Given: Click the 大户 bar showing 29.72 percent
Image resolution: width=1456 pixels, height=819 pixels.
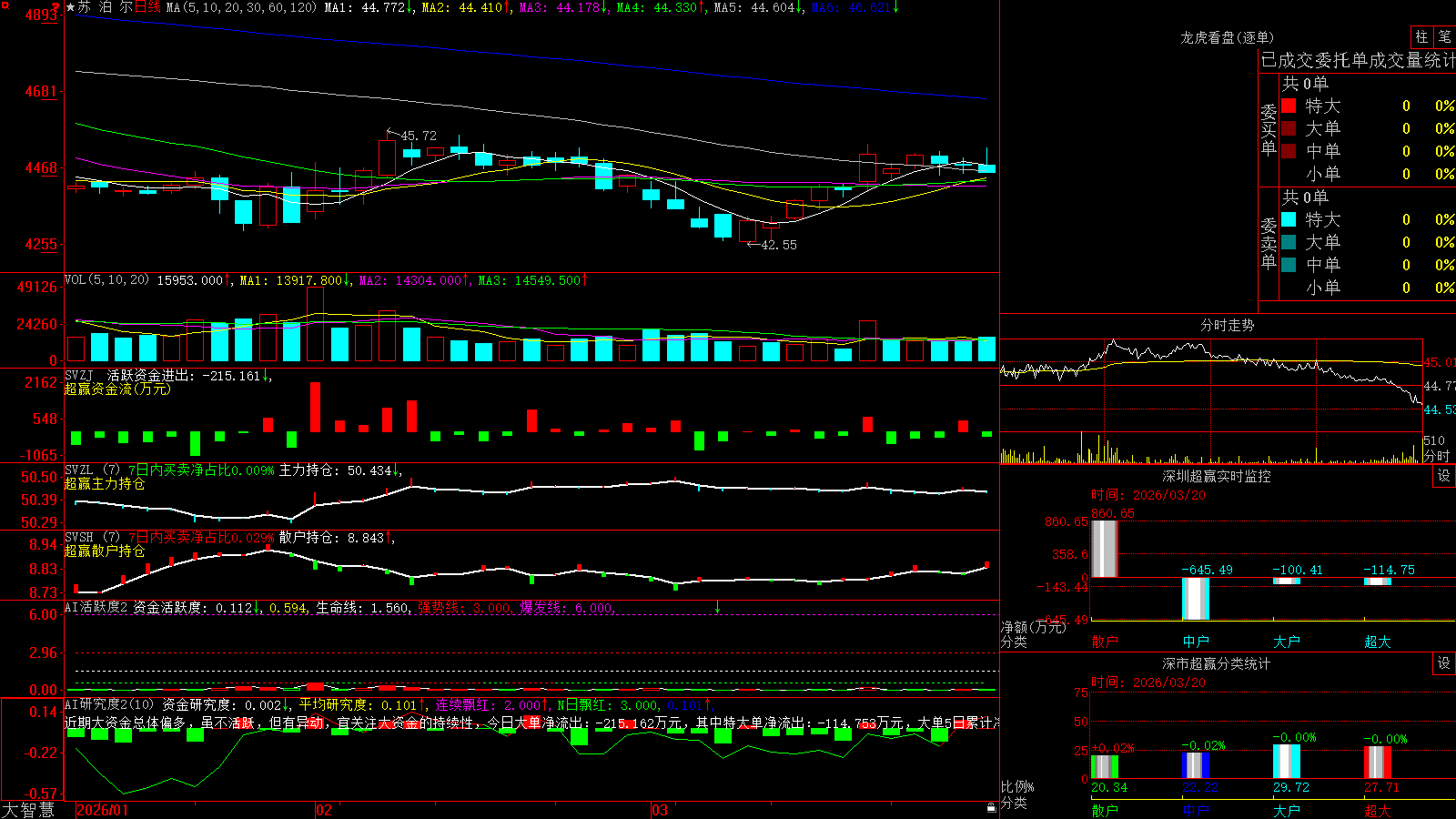Looking at the screenshot, I should 1287,762.
